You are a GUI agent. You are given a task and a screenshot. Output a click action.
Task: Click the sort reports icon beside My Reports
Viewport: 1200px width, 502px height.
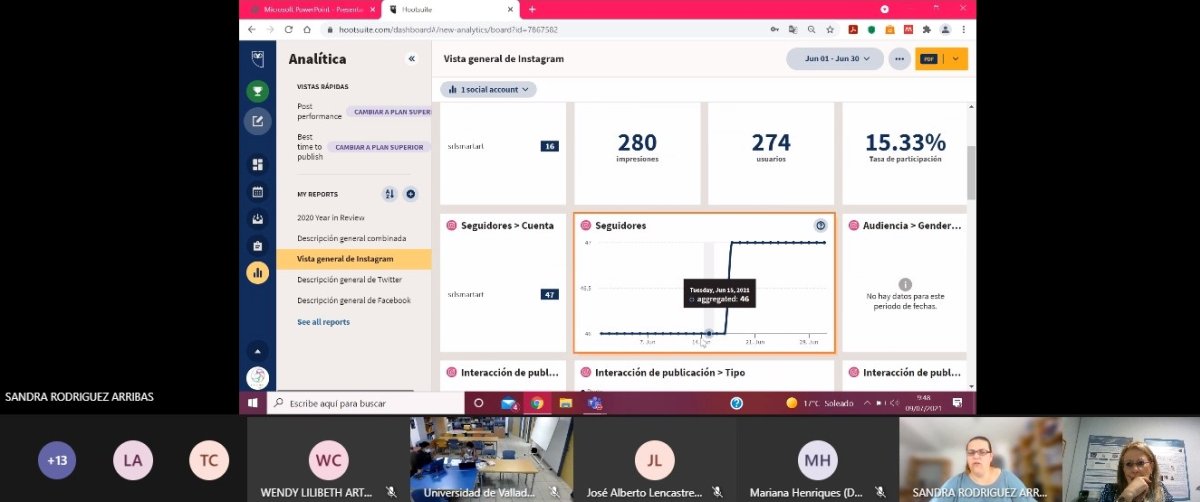point(390,194)
